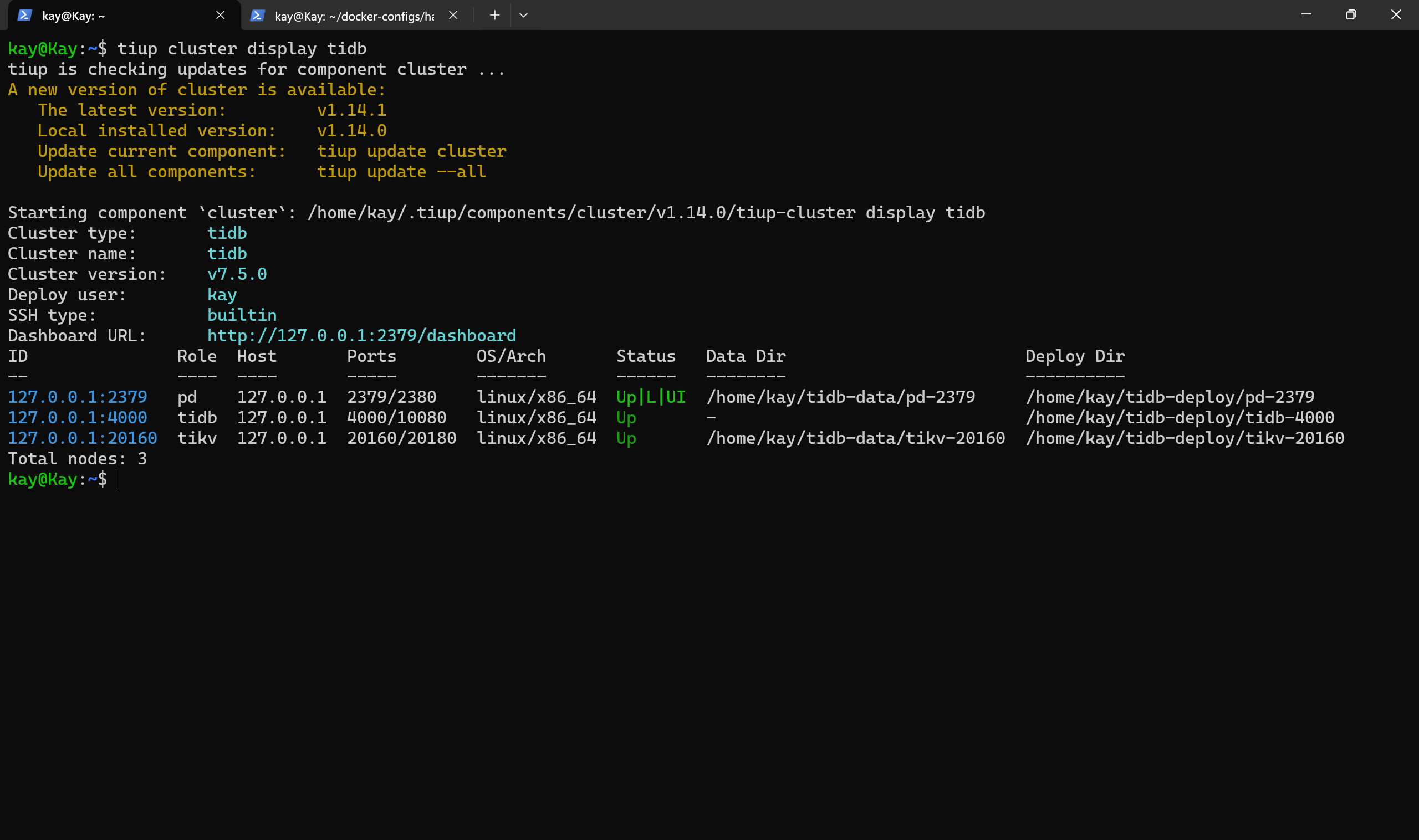Viewport: 1419px width, 840px height.
Task: Click node ID 127.0.0.1:4000
Action: click(78, 418)
